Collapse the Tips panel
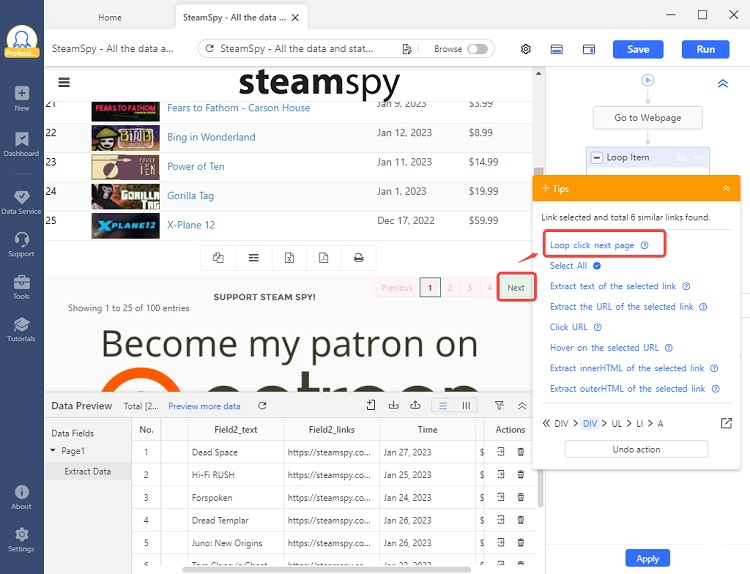The width and height of the screenshot is (750, 574). 726,188
